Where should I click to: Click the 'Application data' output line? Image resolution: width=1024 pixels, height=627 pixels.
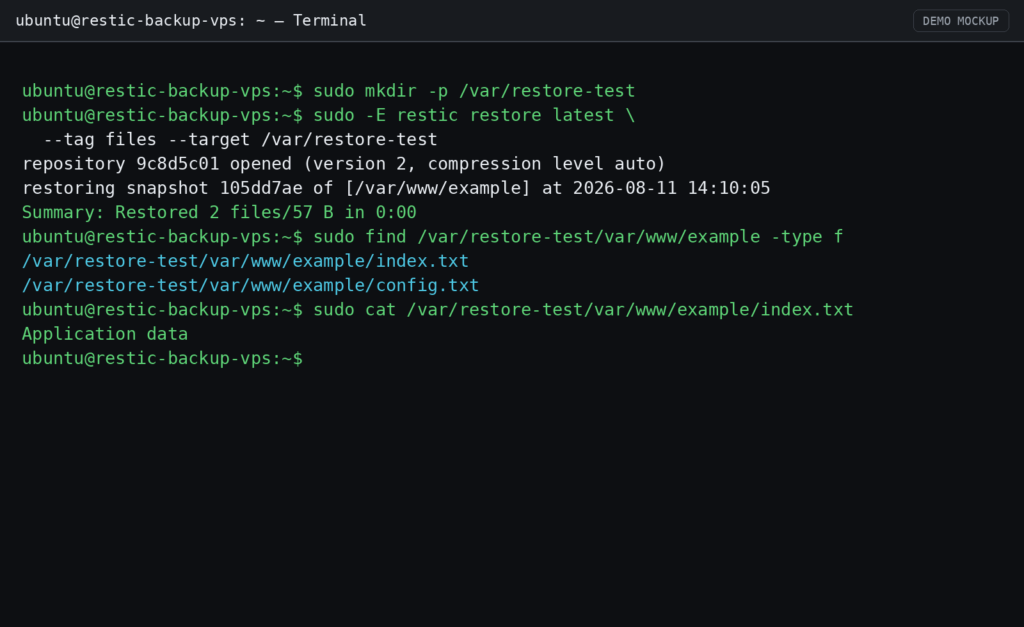104,334
